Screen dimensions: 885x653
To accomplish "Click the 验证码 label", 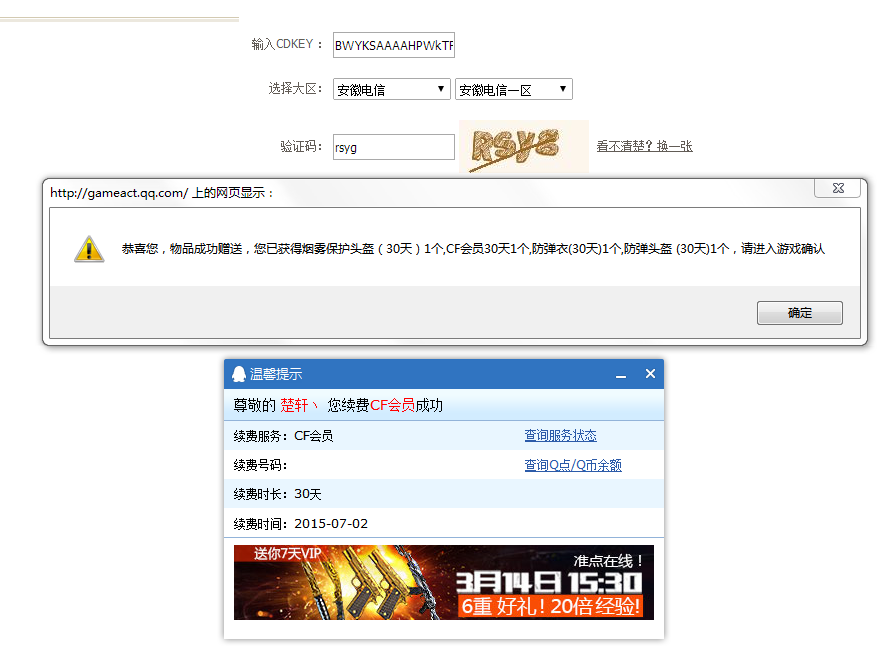I will tap(301, 146).
